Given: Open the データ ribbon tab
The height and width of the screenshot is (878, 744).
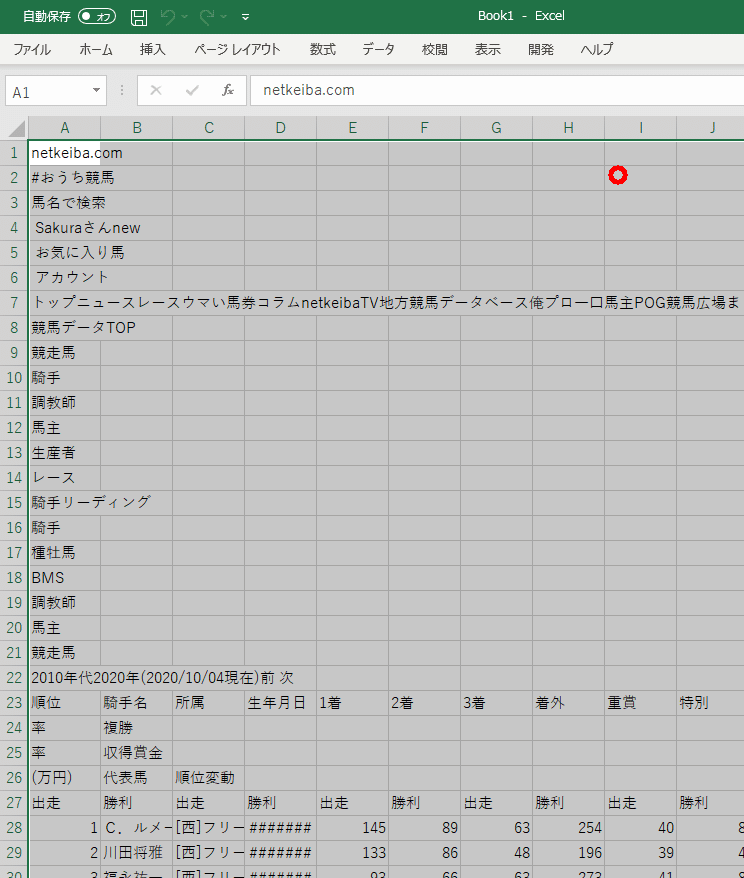Looking at the screenshot, I should (378, 49).
